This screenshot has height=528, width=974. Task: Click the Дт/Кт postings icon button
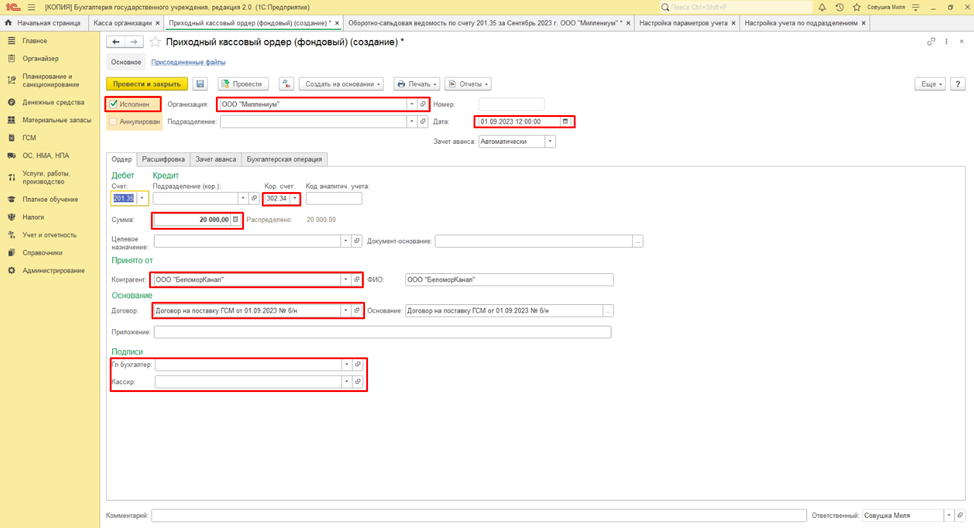286,84
